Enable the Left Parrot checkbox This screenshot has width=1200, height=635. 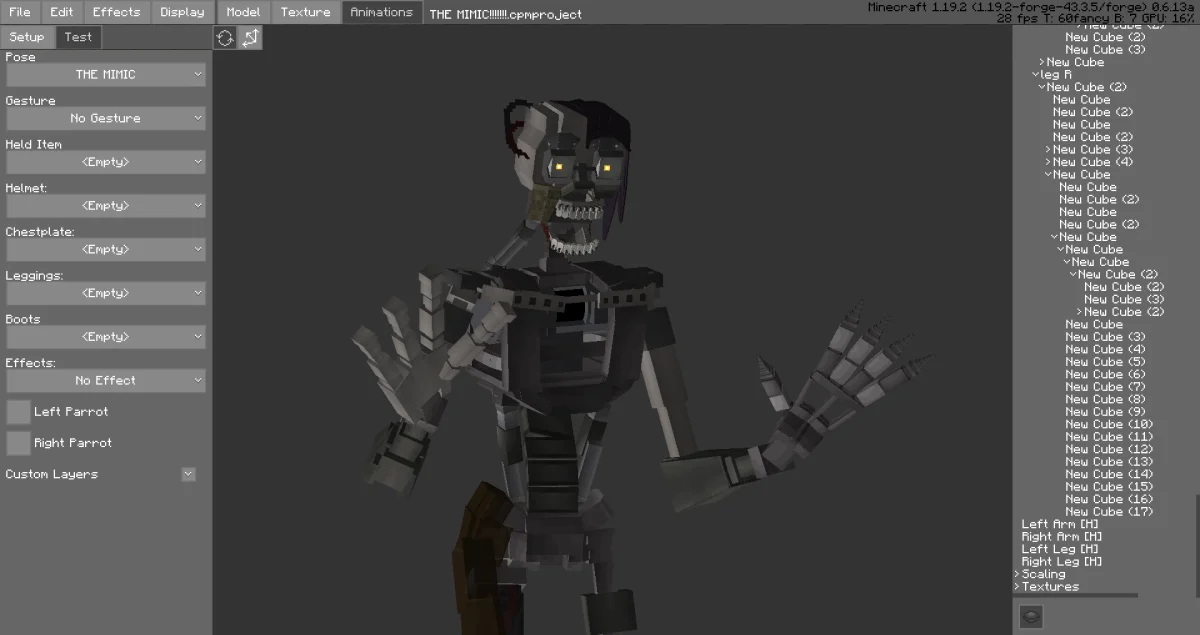(x=18, y=412)
